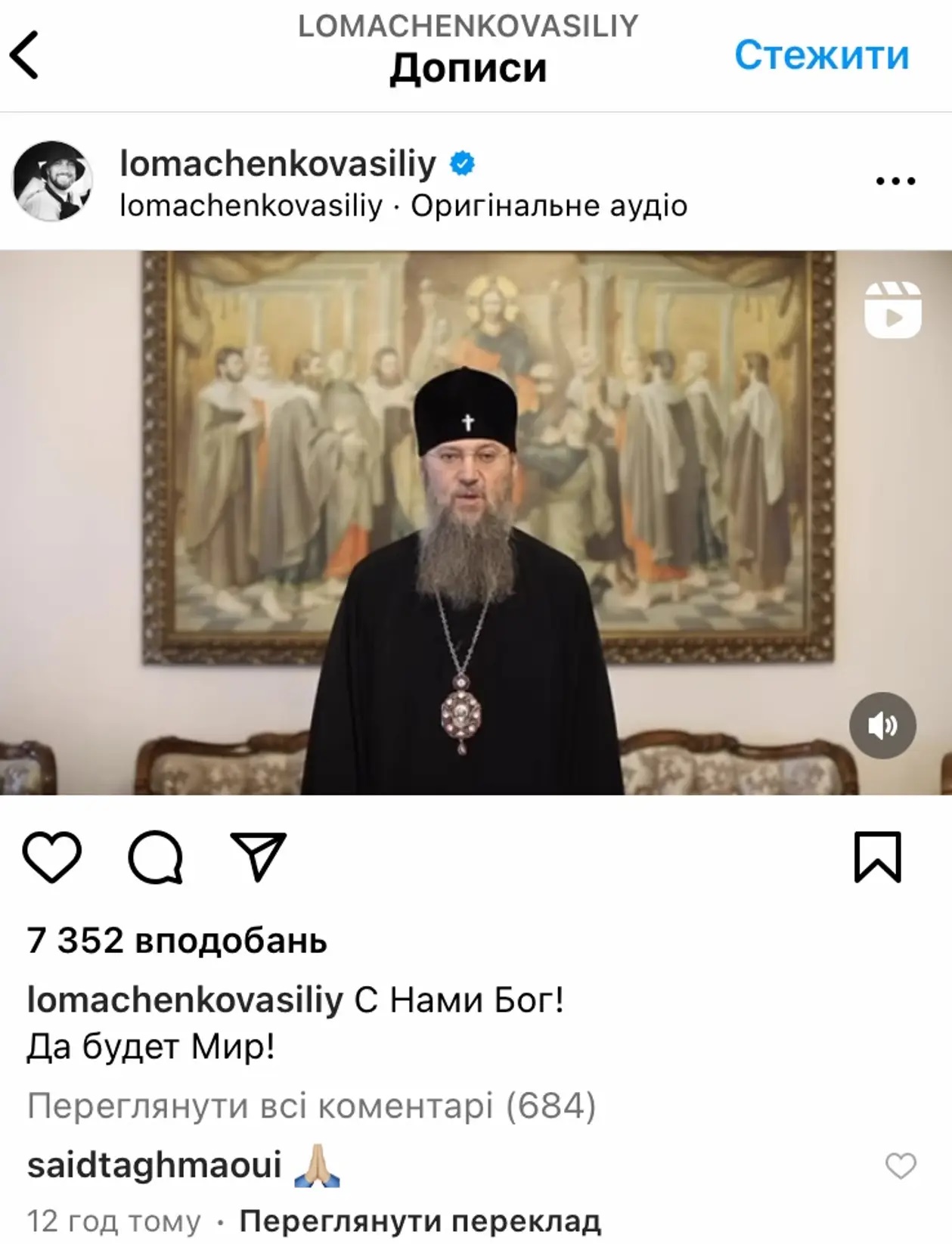Open comments via the speech bubble icon
Viewport: 952px width, 1244px height.
[x=156, y=857]
